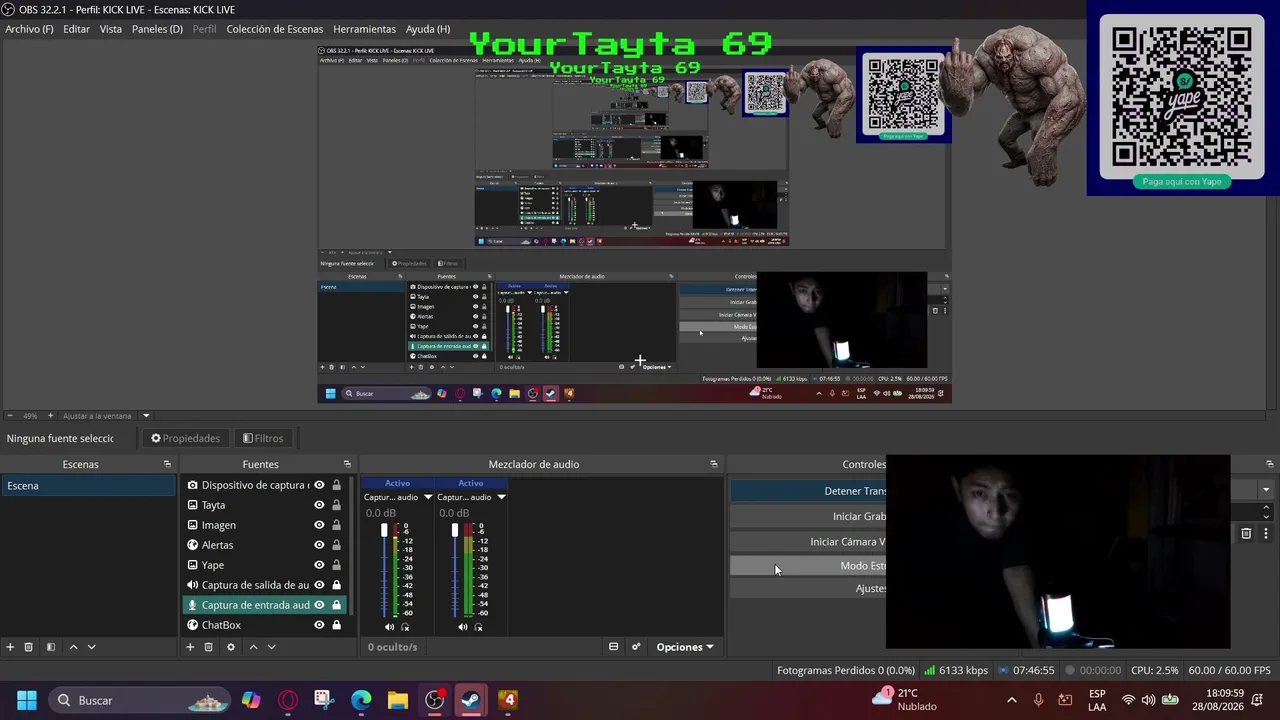Click the Filtros button
1280x720 pixels.
coord(263,438)
